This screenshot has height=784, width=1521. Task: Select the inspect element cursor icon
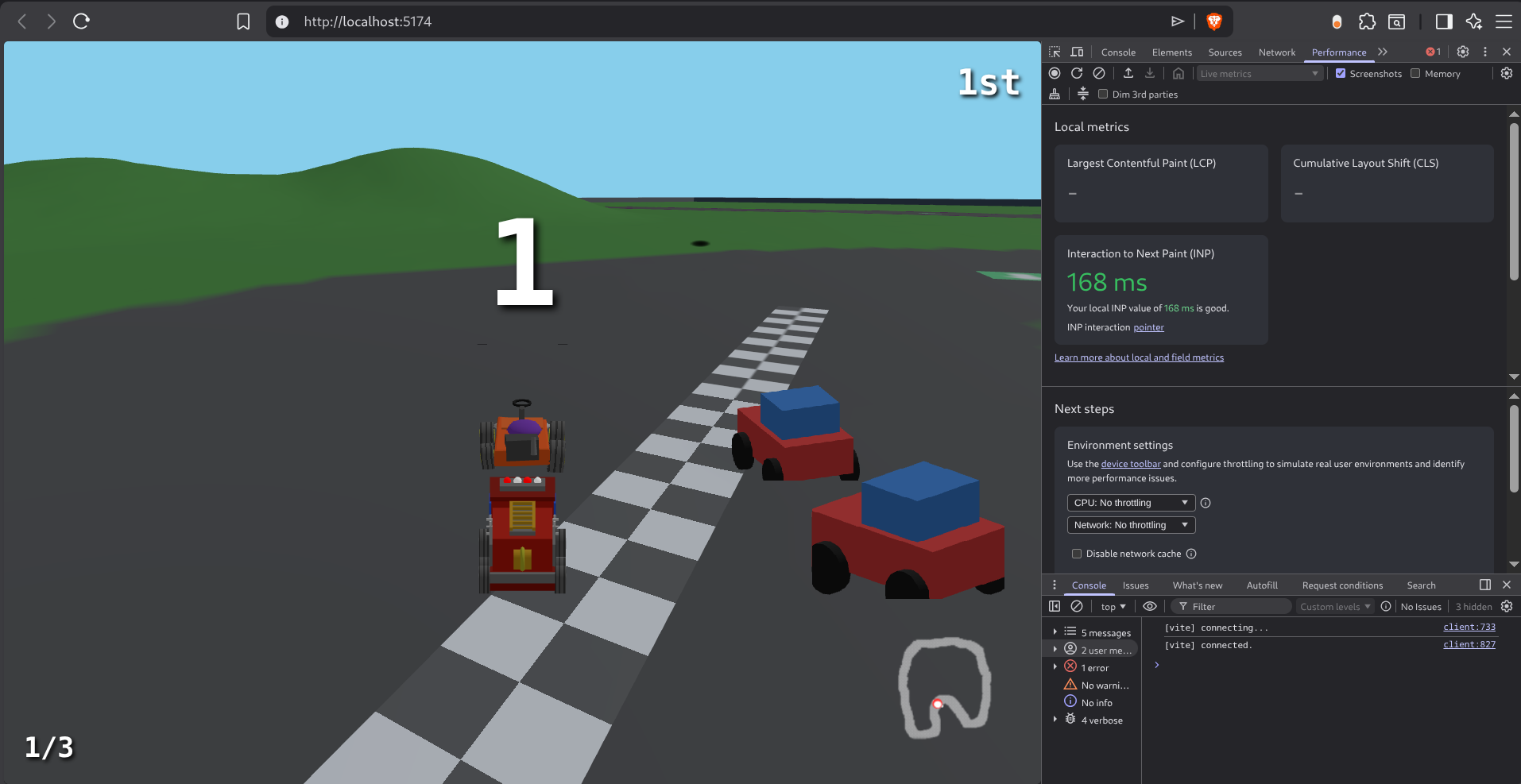1055,52
